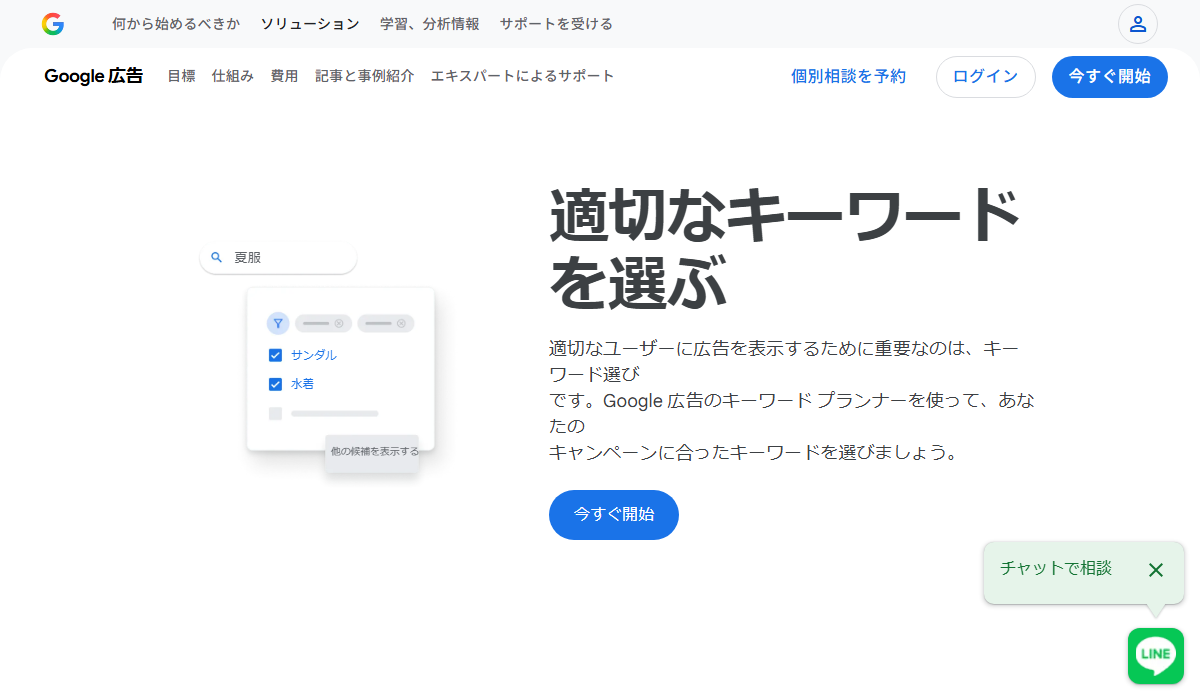
Task: Dismiss the チャットで相談 banner
Action: pyautogui.click(x=1156, y=570)
